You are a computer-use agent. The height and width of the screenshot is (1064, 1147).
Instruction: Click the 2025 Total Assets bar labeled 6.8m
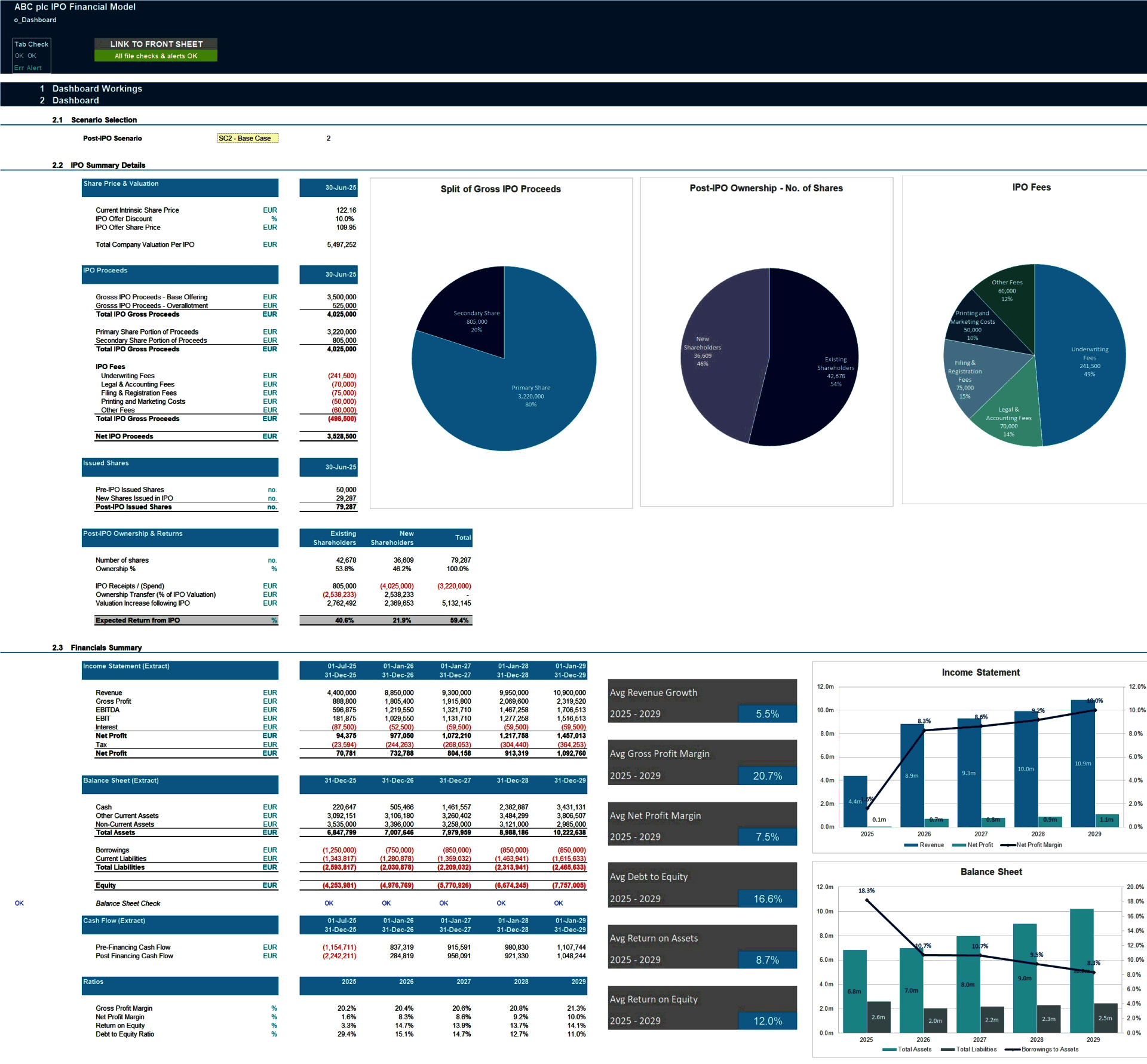[854, 992]
